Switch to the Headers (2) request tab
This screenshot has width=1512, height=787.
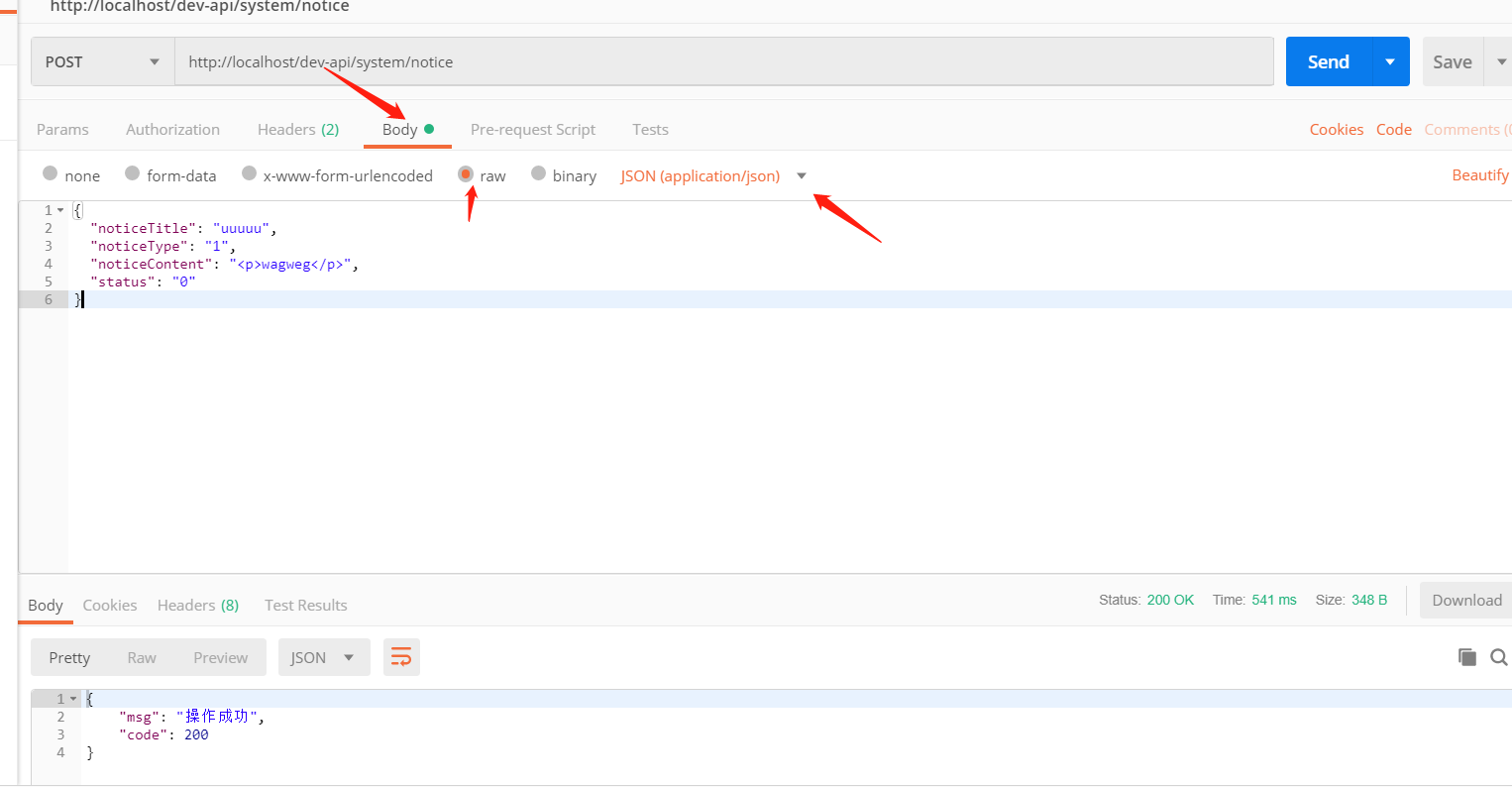(x=297, y=130)
